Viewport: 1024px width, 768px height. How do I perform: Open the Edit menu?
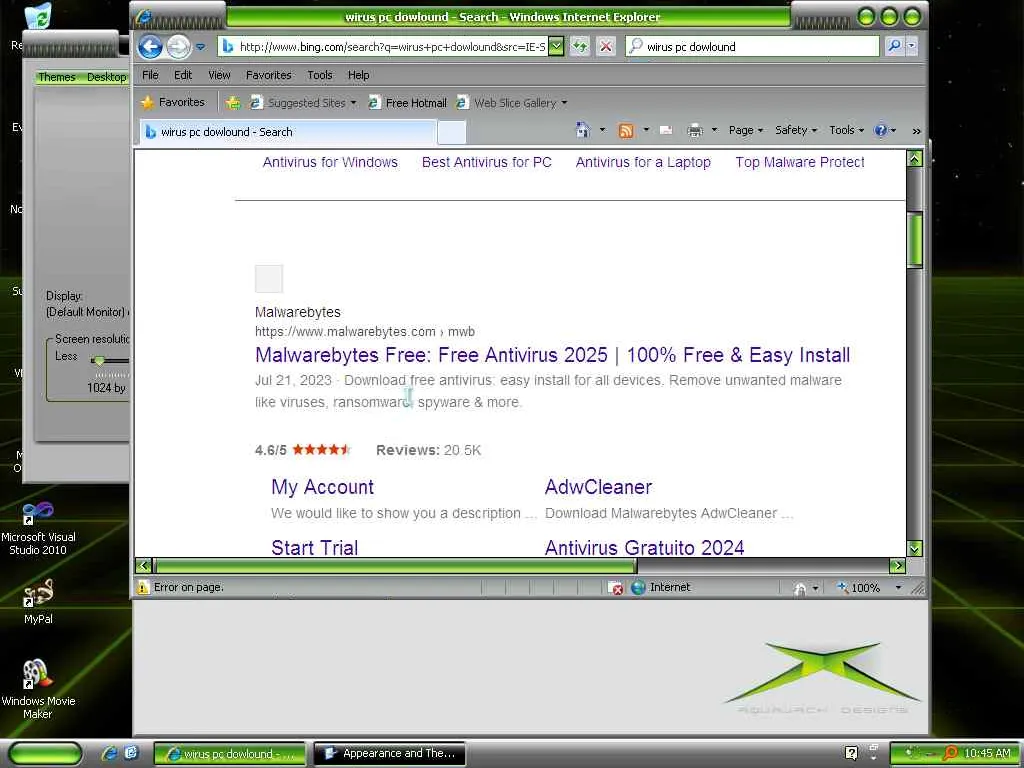coord(183,75)
